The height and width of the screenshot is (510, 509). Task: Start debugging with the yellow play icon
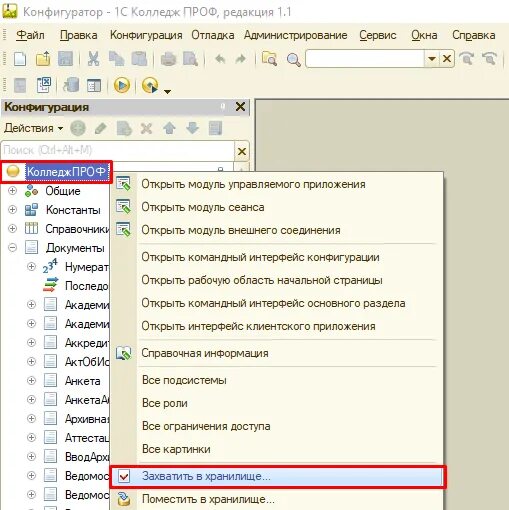point(122,85)
